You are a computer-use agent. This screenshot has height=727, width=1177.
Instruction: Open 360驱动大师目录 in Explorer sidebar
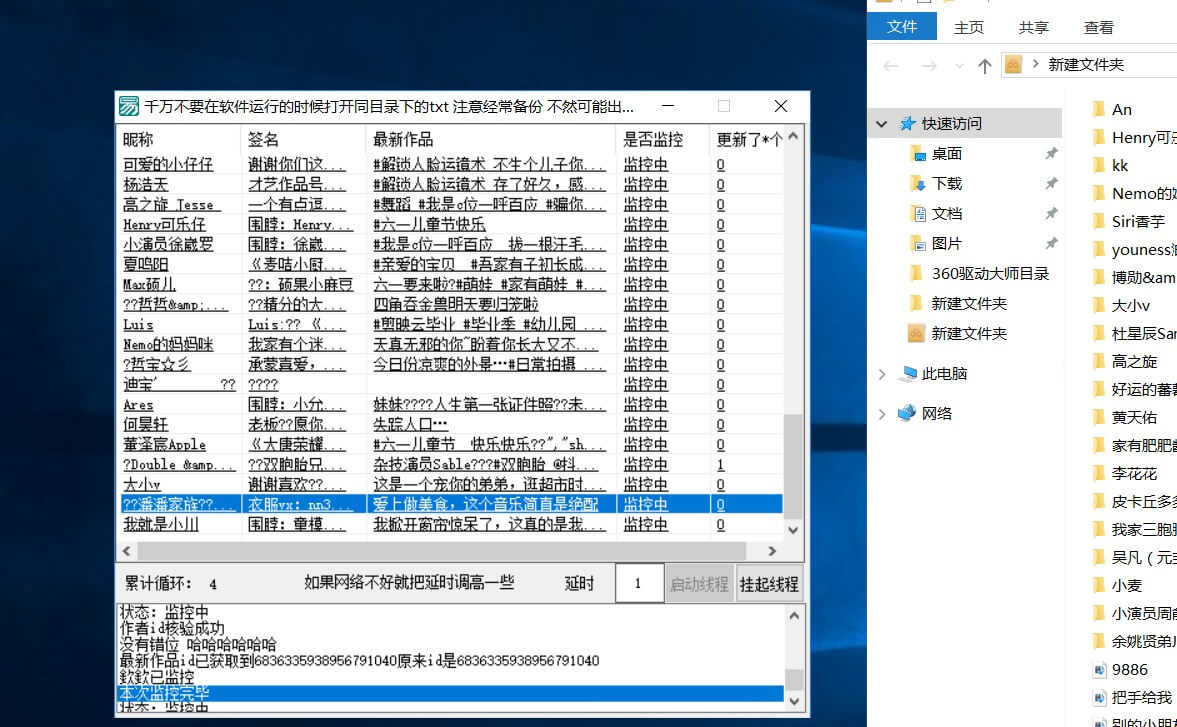coord(990,274)
